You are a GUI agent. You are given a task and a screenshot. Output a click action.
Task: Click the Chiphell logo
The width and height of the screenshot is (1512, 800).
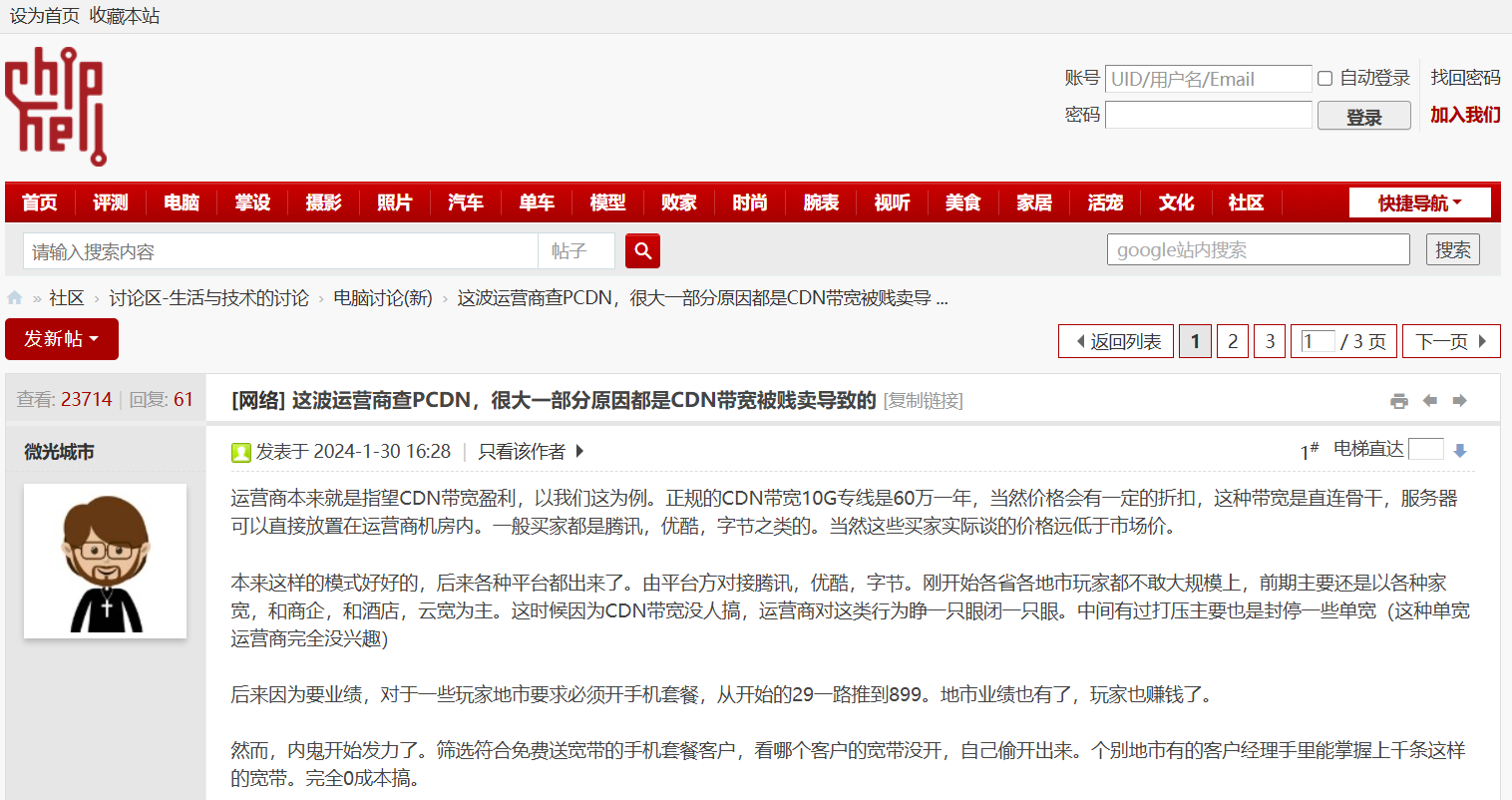(56, 106)
